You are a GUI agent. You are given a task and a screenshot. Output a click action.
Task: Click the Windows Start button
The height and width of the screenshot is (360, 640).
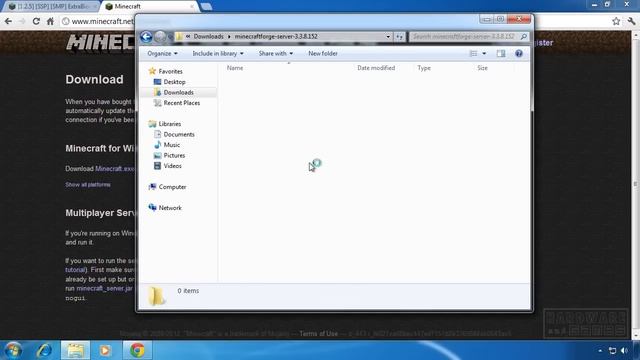13,350
